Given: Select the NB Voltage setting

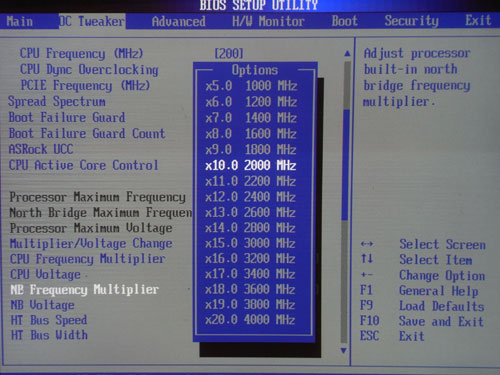Looking at the screenshot, I should 43,305.
